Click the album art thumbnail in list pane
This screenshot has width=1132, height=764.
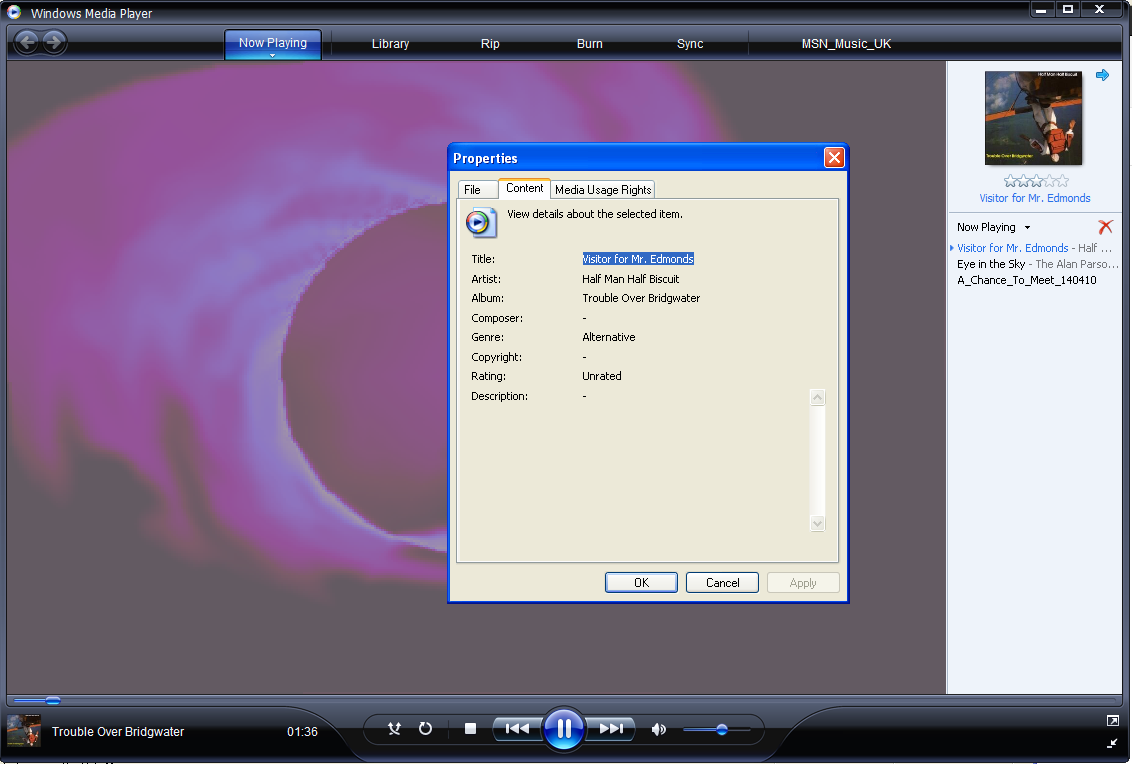(1034, 118)
